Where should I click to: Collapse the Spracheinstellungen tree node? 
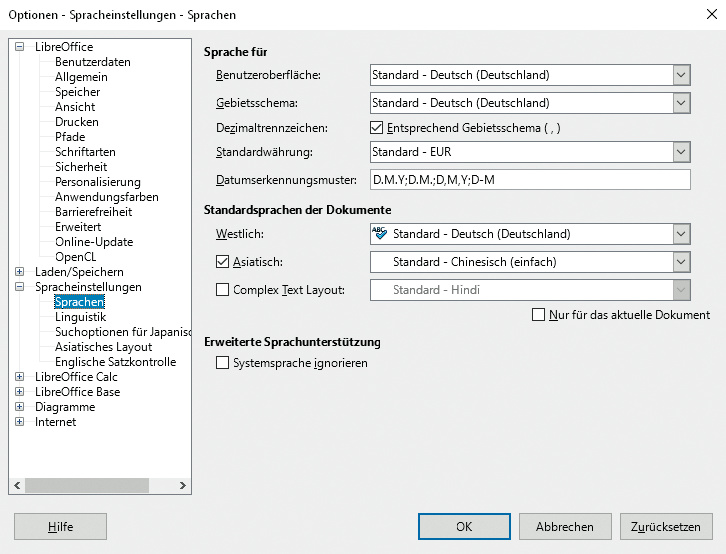click(19, 286)
